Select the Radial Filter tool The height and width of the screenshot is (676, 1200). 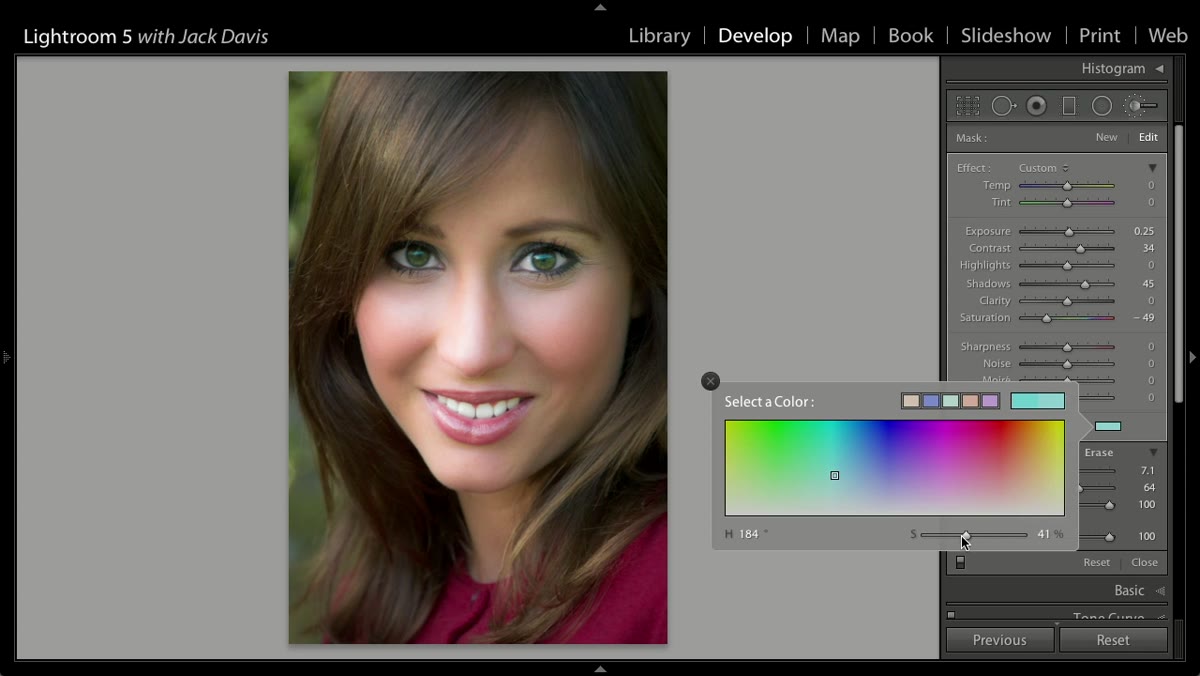coord(1102,106)
